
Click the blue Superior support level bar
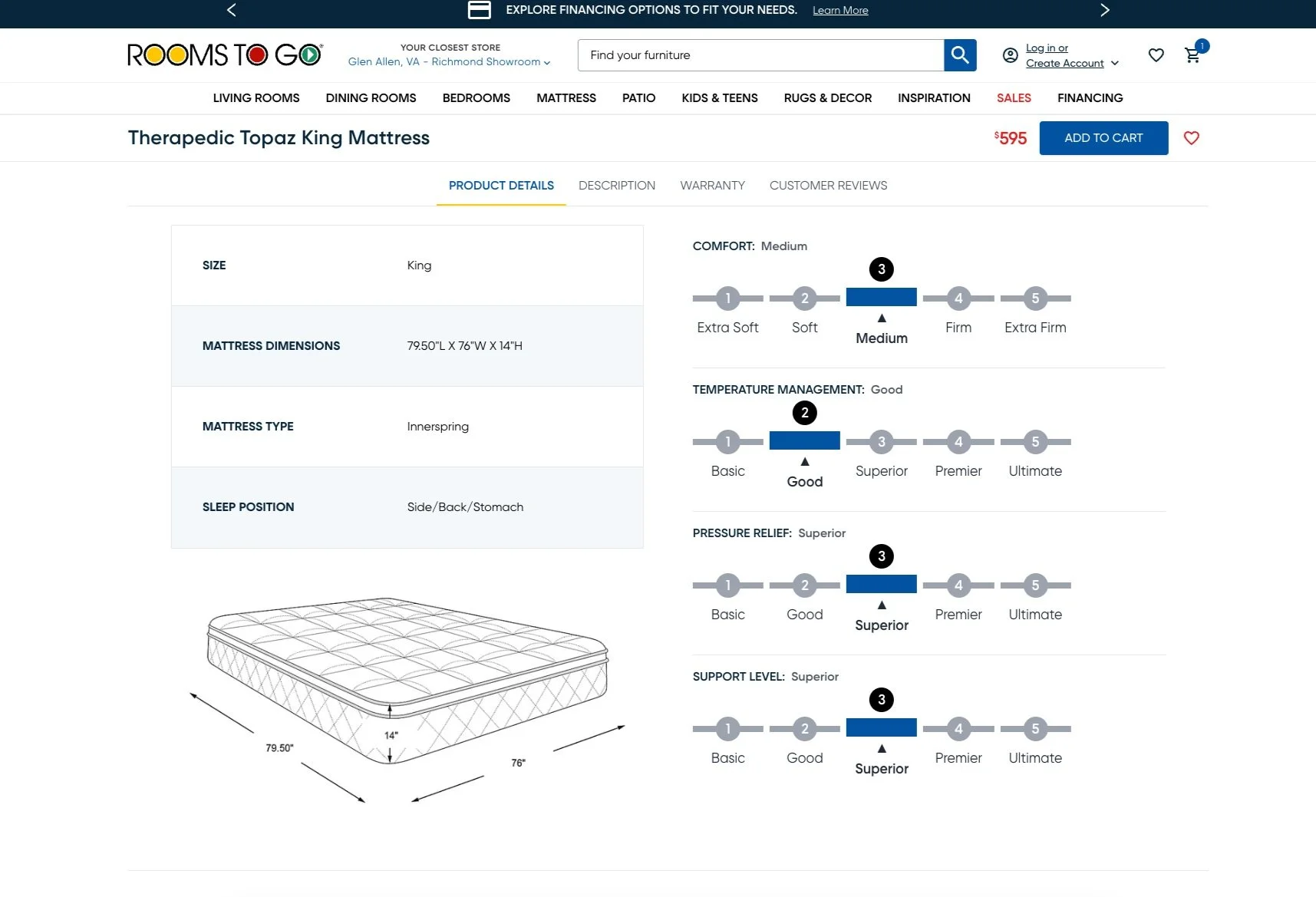(x=882, y=727)
